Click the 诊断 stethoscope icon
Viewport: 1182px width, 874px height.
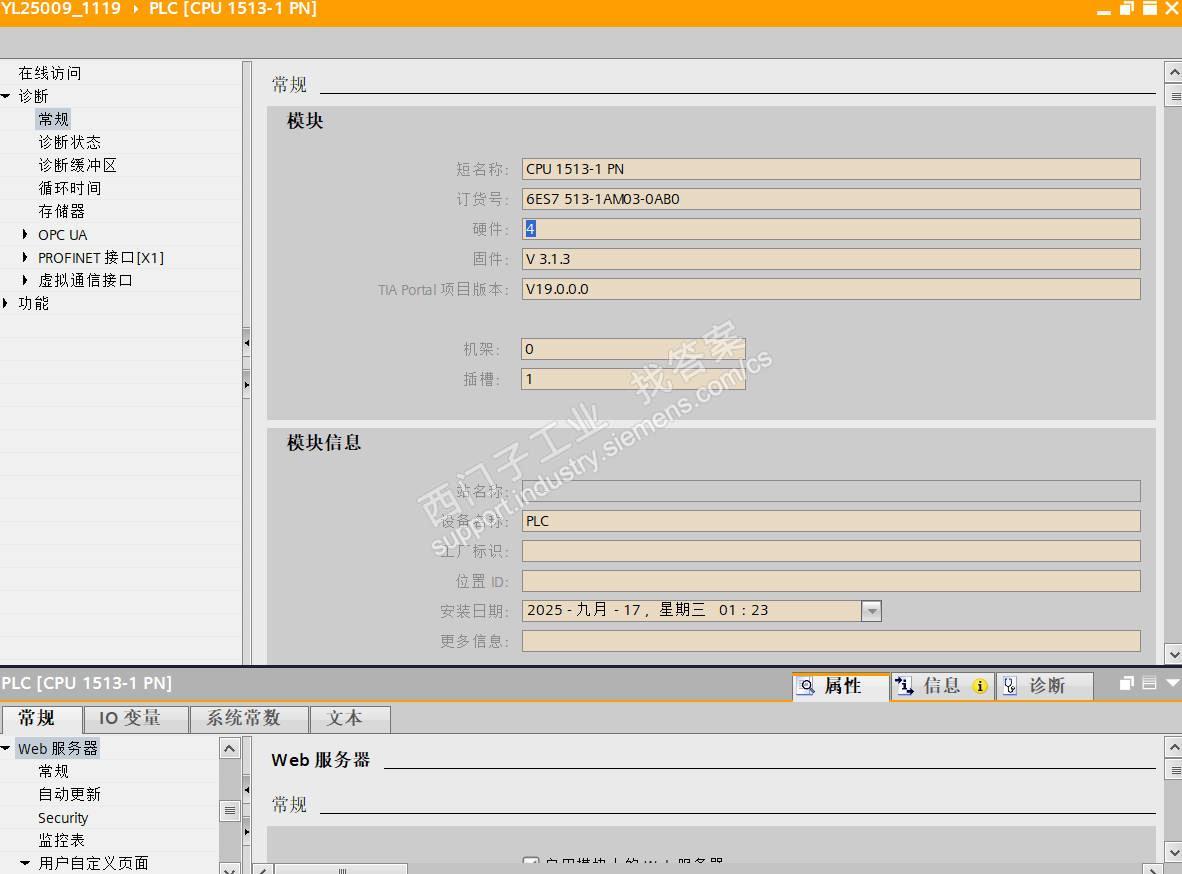coord(1010,685)
